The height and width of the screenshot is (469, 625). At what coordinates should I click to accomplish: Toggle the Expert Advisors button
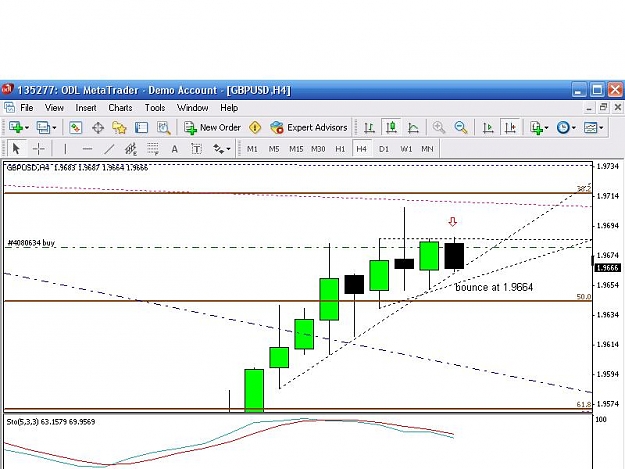tap(309, 128)
